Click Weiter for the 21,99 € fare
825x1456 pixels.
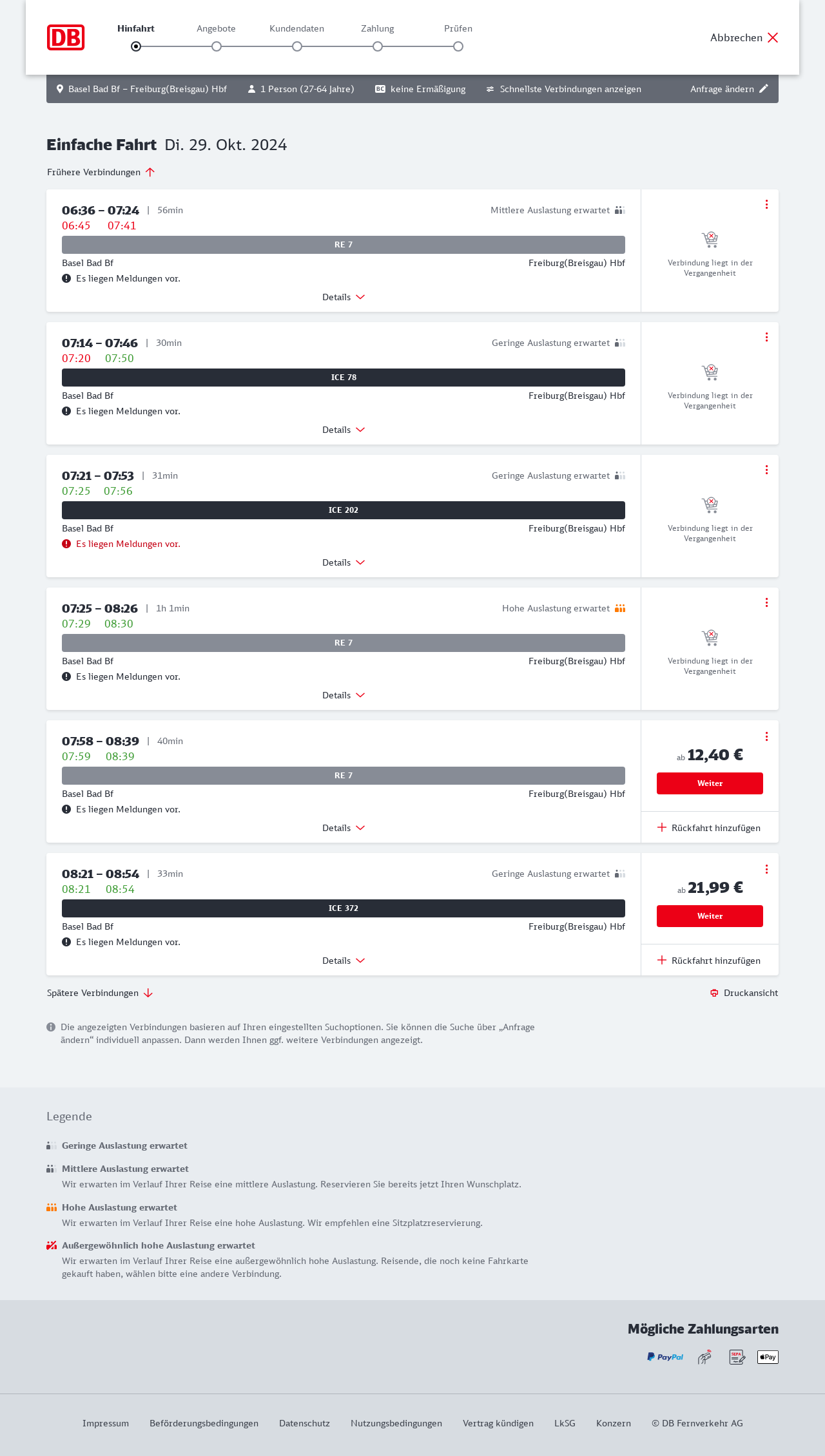pyautogui.click(x=710, y=916)
